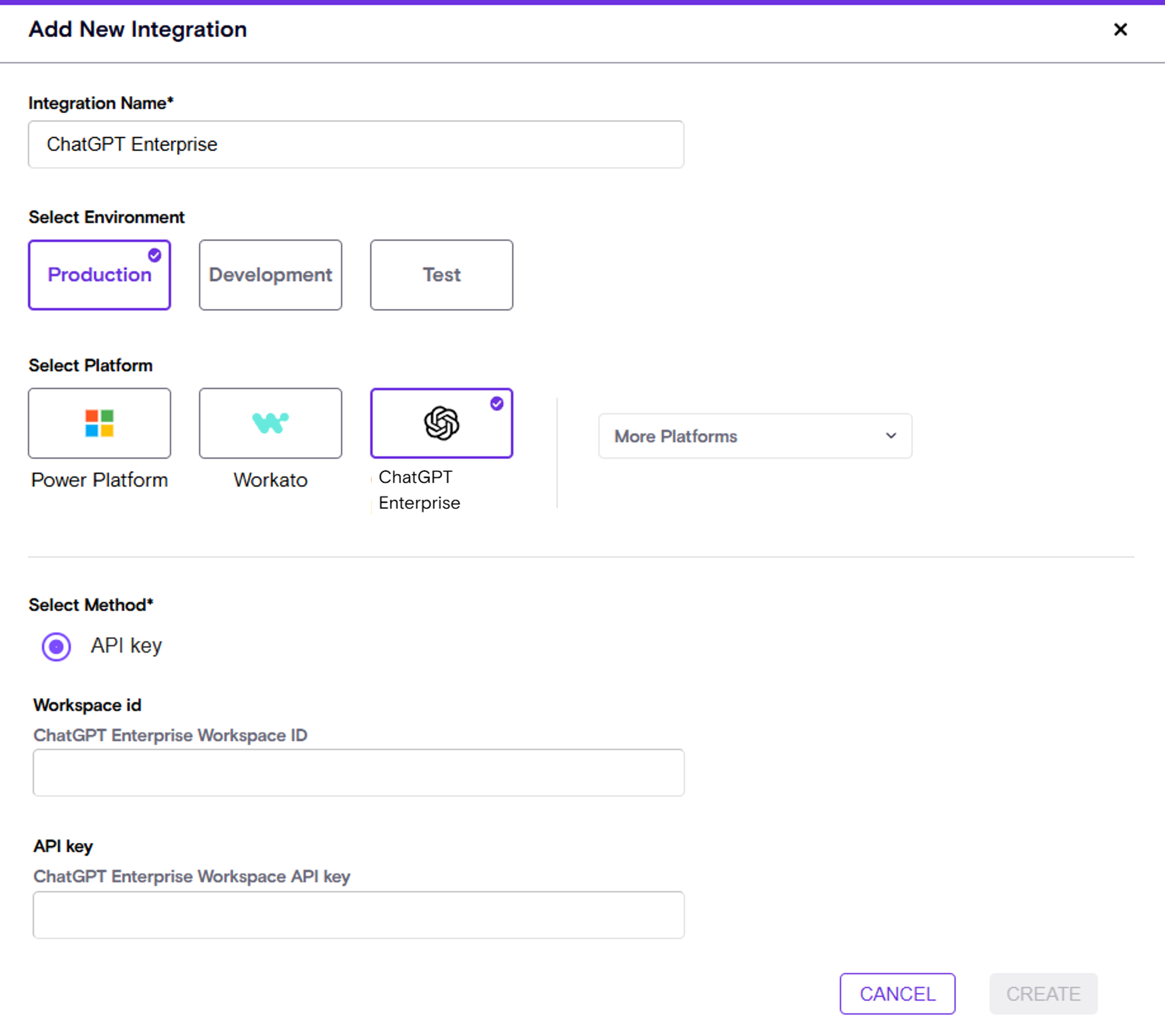
Task: Click the Power Platform text label
Action: (99, 480)
